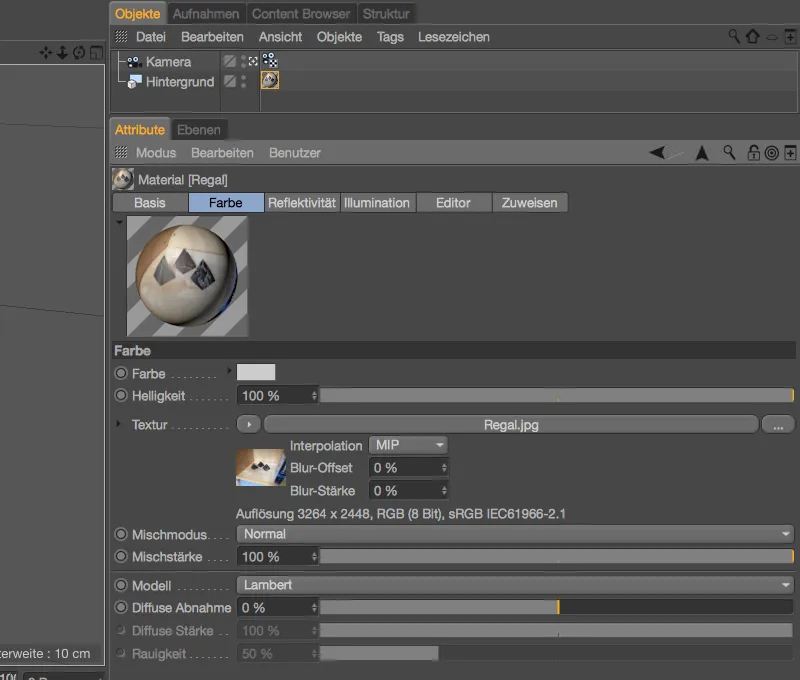Enable the Diffuse Stärke channel circle
800x680 pixels.
click(123, 631)
